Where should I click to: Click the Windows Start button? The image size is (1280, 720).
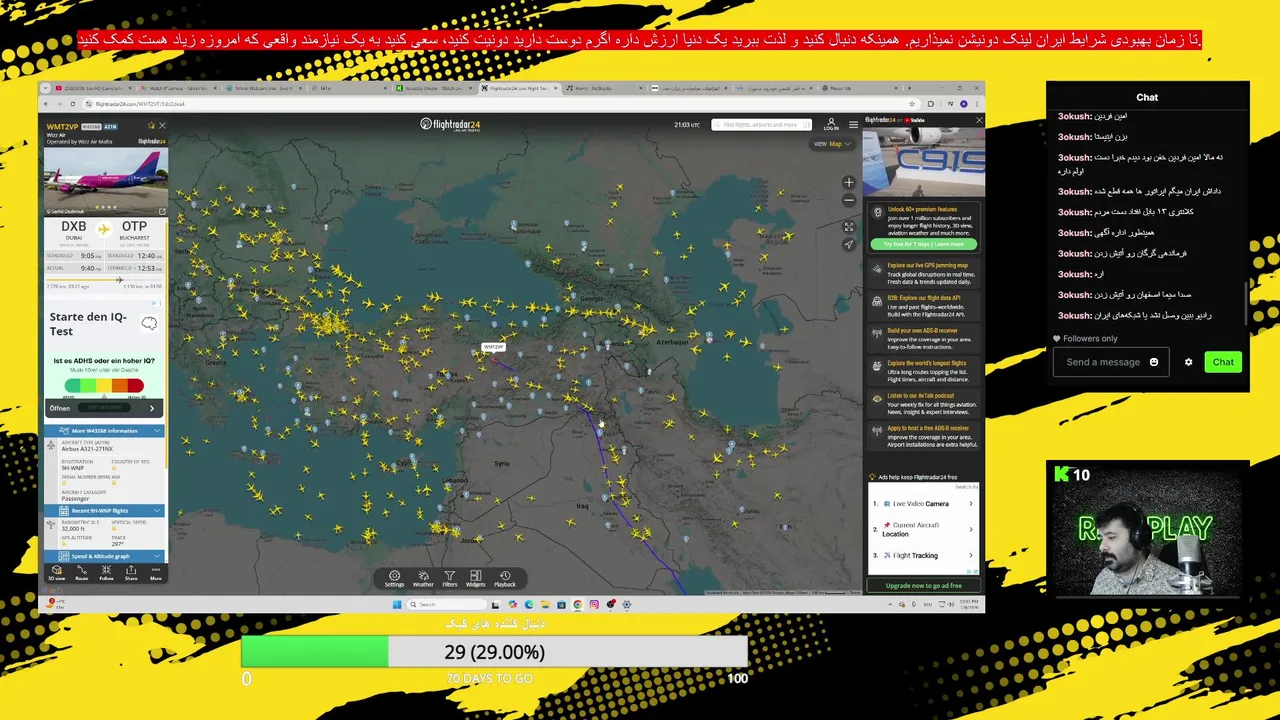[x=397, y=604]
